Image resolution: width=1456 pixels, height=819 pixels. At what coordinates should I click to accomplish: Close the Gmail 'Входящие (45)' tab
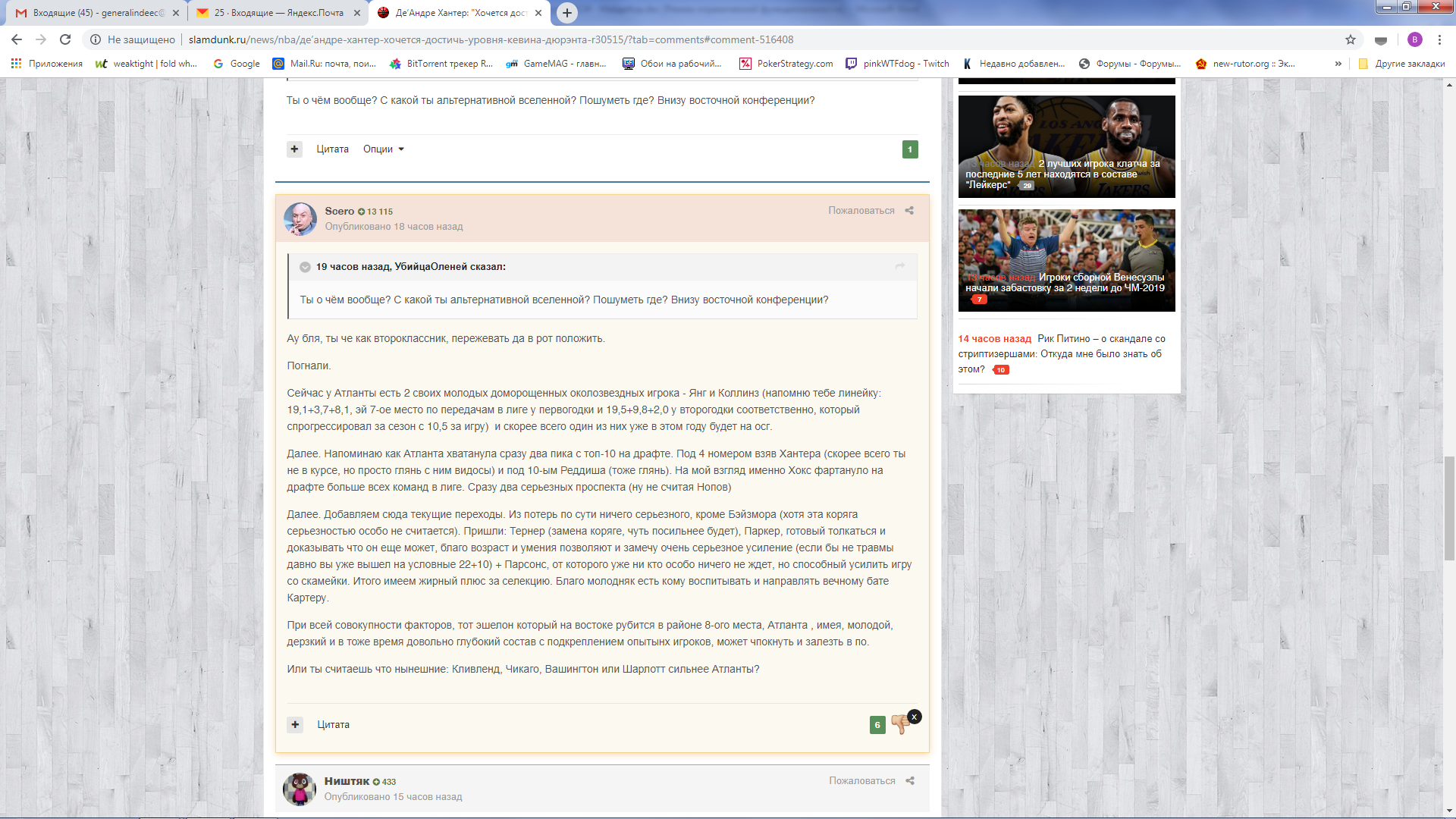[176, 13]
